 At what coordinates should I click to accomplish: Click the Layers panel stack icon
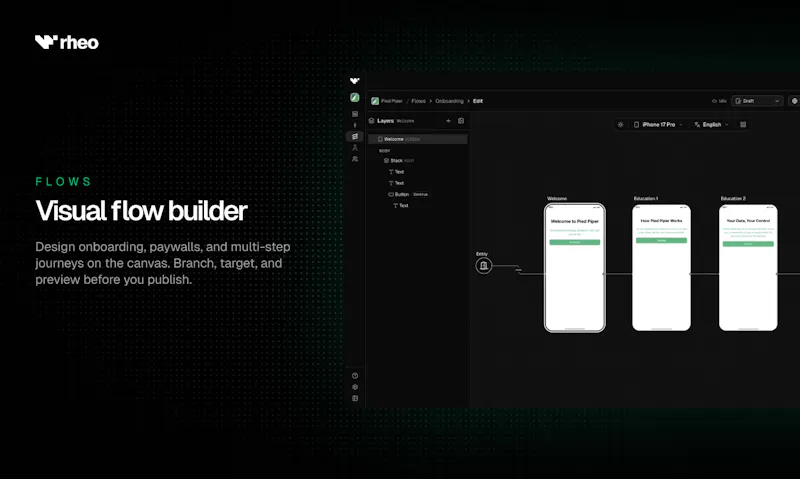[x=371, y=121]
